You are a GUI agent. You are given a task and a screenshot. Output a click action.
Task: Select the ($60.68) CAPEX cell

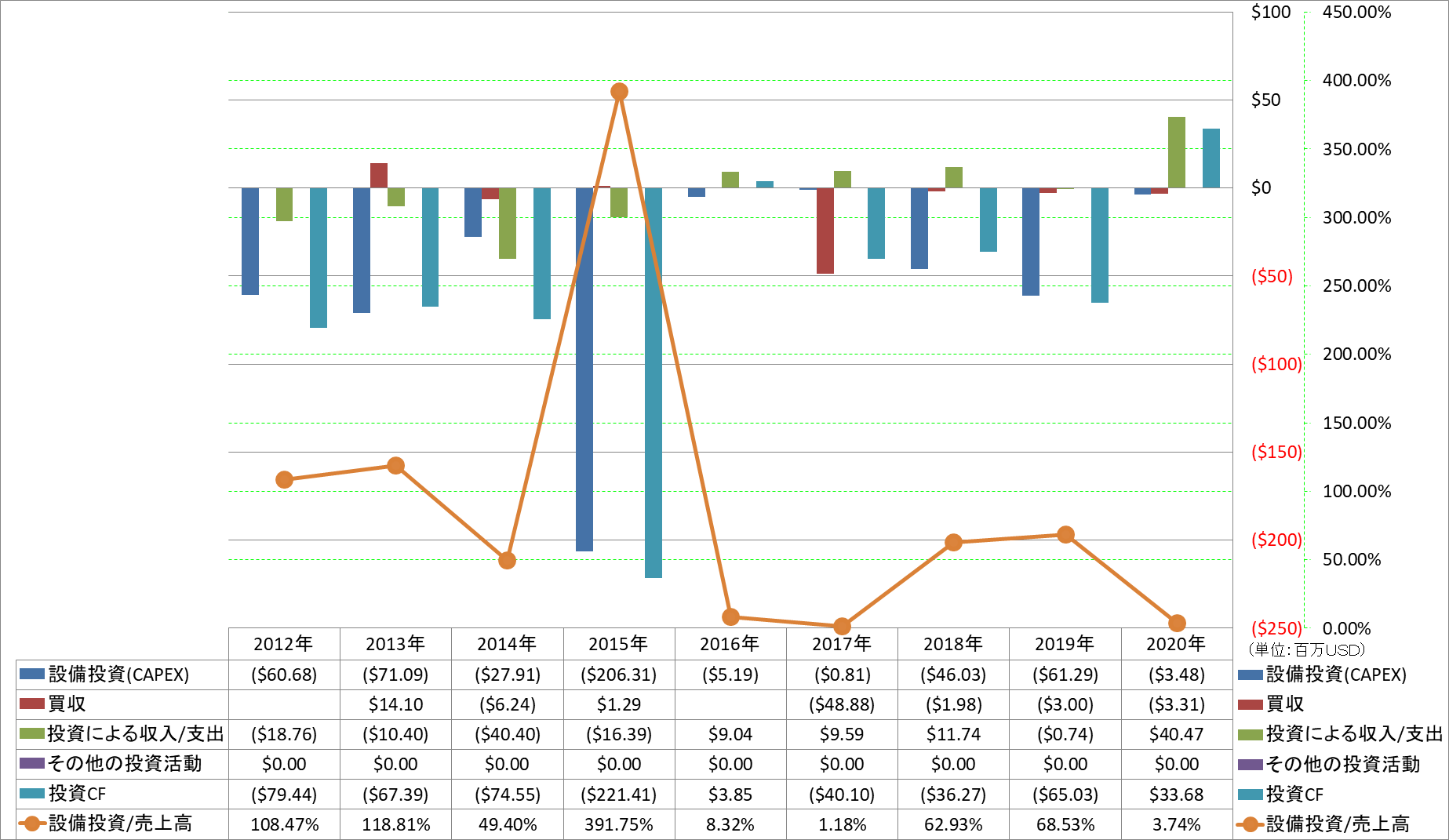(284, 675)
